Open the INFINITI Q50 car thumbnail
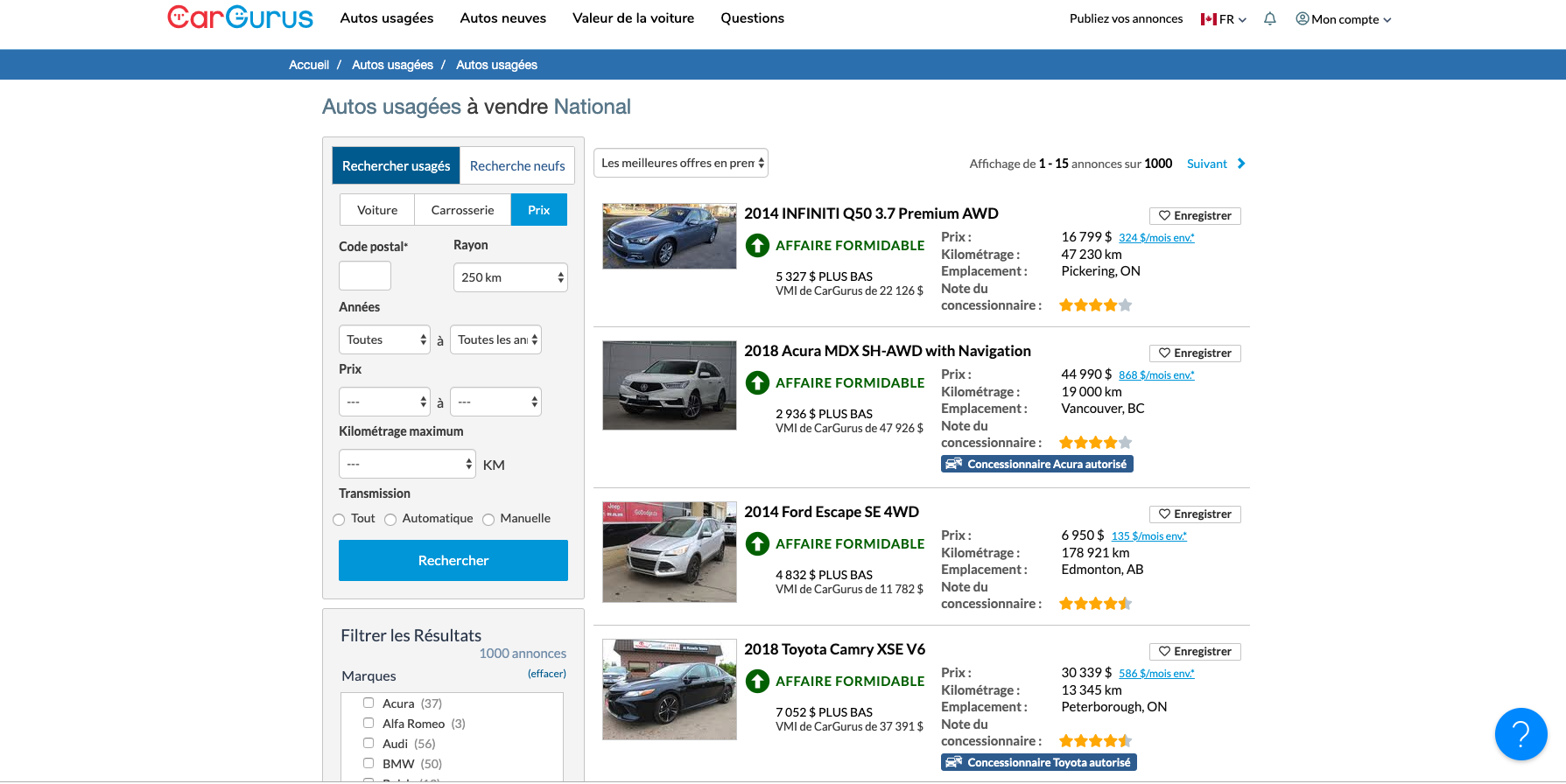Image resolution: width=1566 pixels, height=784 pixels. click(x=670, y=236)
